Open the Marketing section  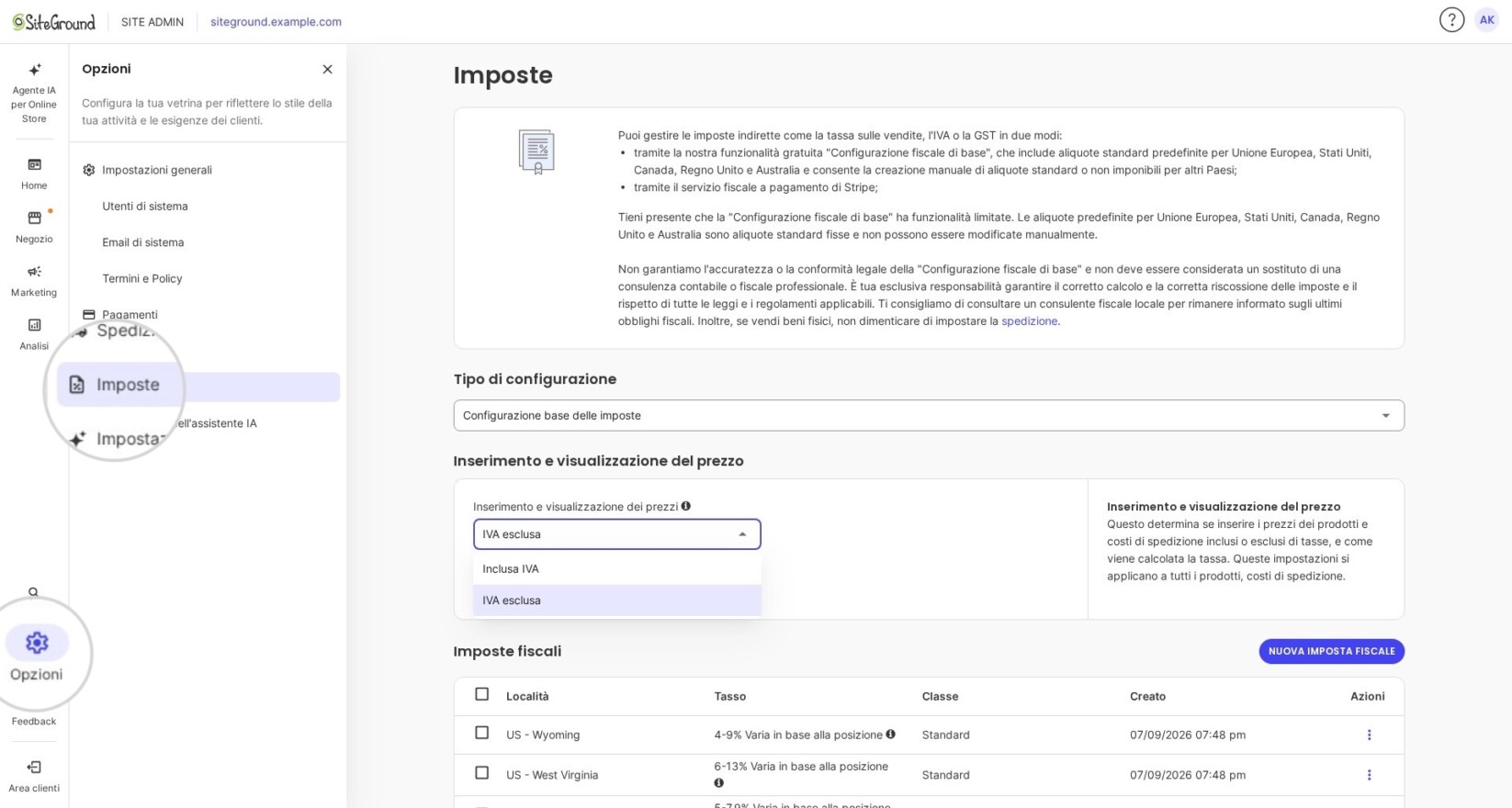34,280
